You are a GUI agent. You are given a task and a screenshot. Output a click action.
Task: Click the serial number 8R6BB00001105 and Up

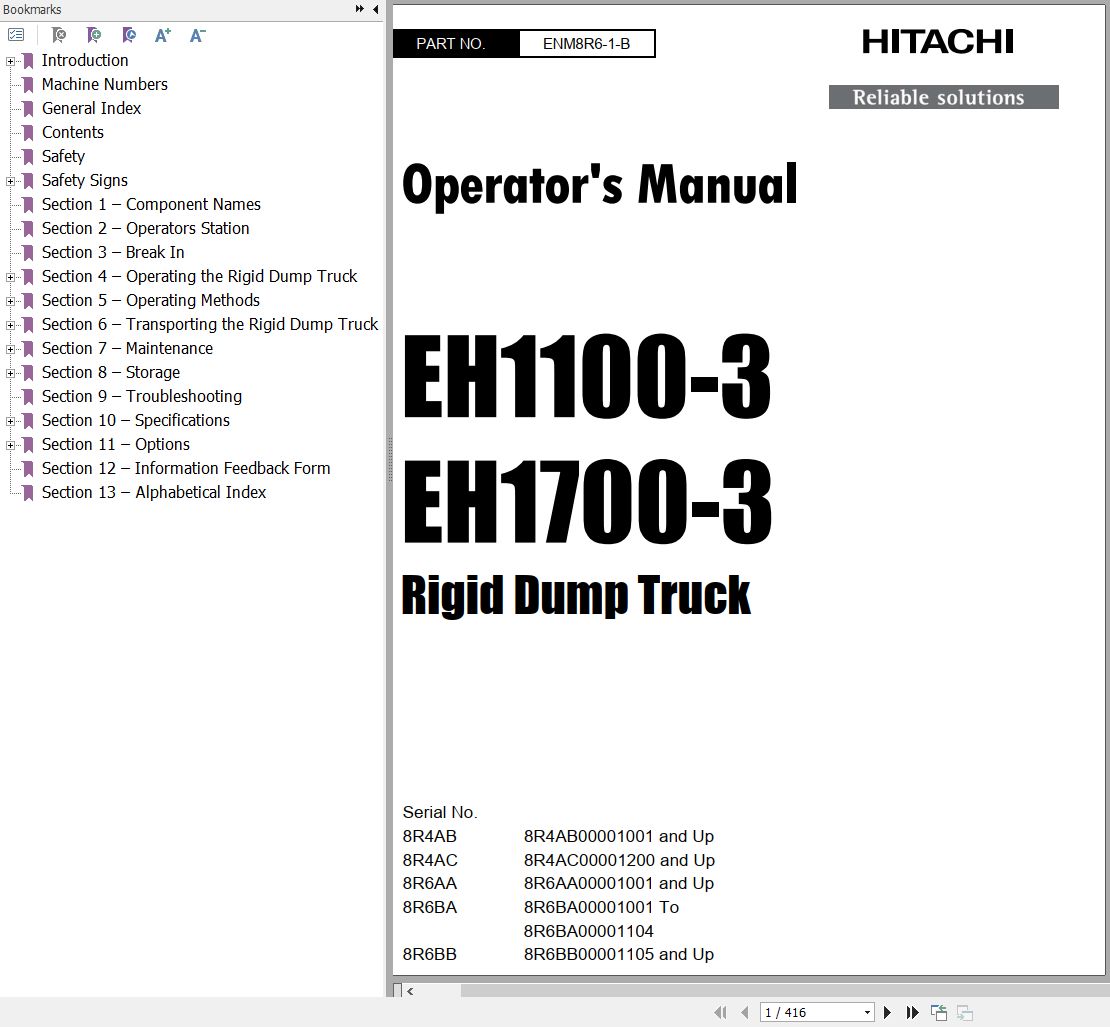pyautogui.click(x=619, y=955)
